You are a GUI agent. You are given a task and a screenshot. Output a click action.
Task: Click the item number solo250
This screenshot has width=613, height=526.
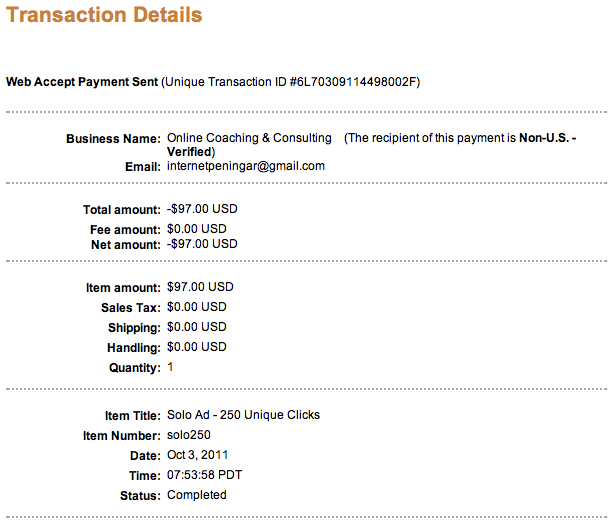pyautogui.click(x=189, y=435)
